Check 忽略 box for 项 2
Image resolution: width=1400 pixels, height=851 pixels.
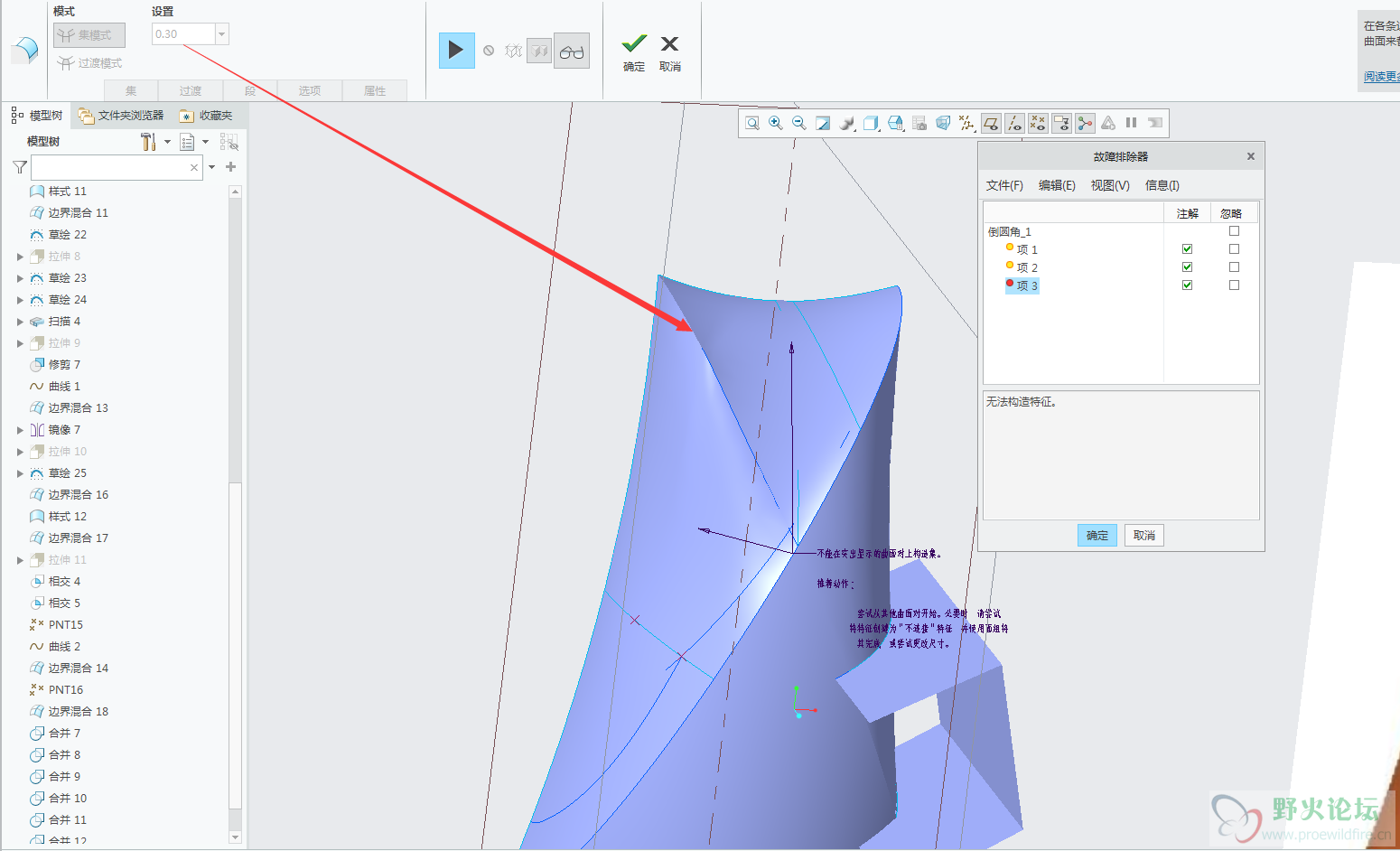1234,267
